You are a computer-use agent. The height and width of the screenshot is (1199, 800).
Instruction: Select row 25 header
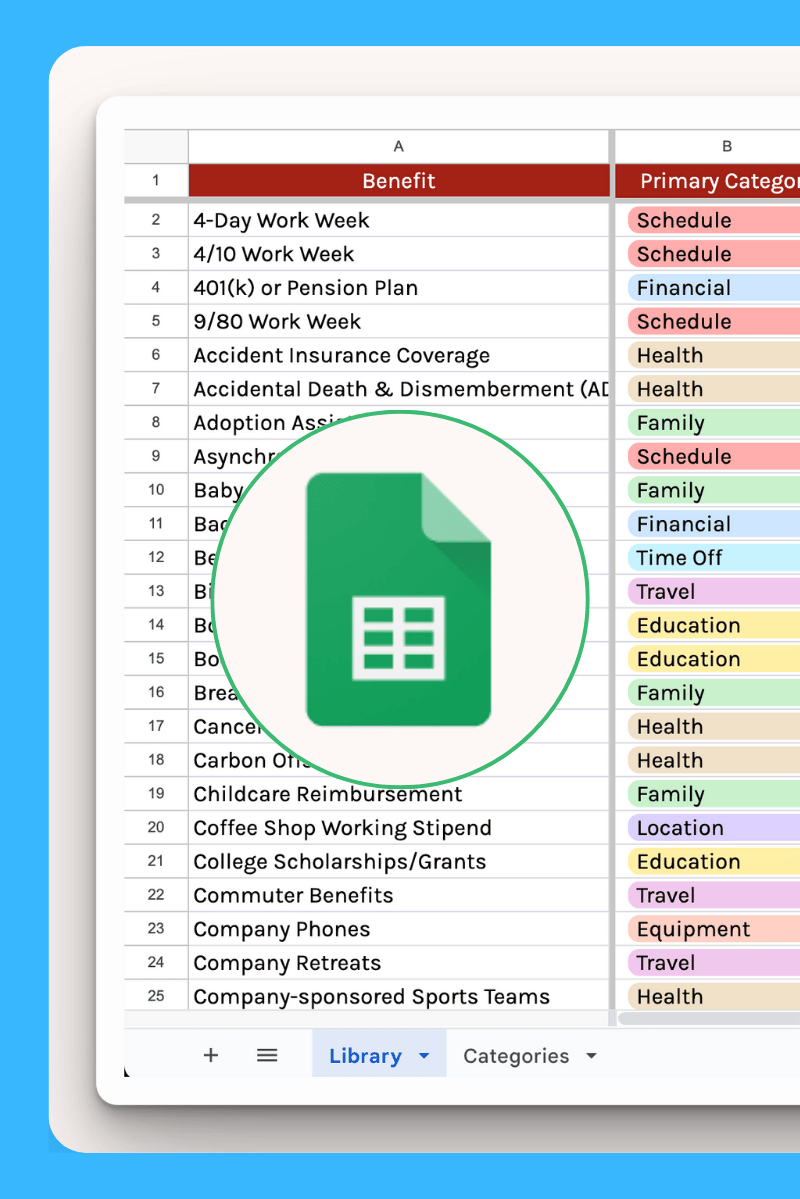[x=156, y=996]
